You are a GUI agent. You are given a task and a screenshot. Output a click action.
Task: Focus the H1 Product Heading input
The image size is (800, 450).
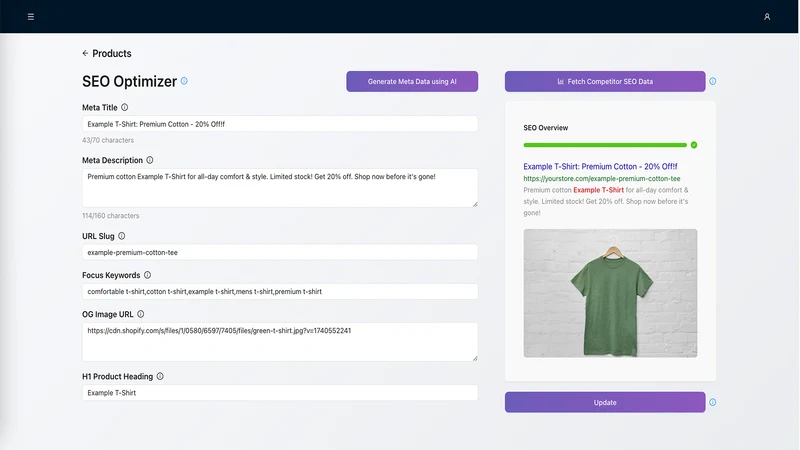pos(280,392)
